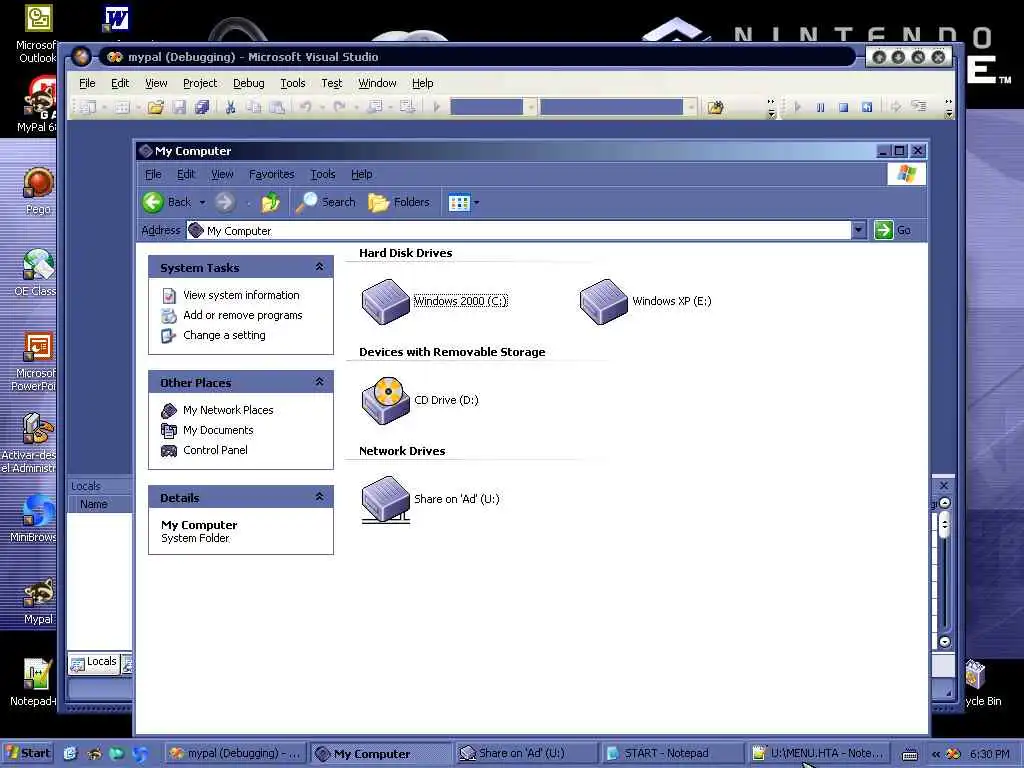Viewport: 1024px width, 768px height.
Task: Go up one folder level
Action: point(270,202)
